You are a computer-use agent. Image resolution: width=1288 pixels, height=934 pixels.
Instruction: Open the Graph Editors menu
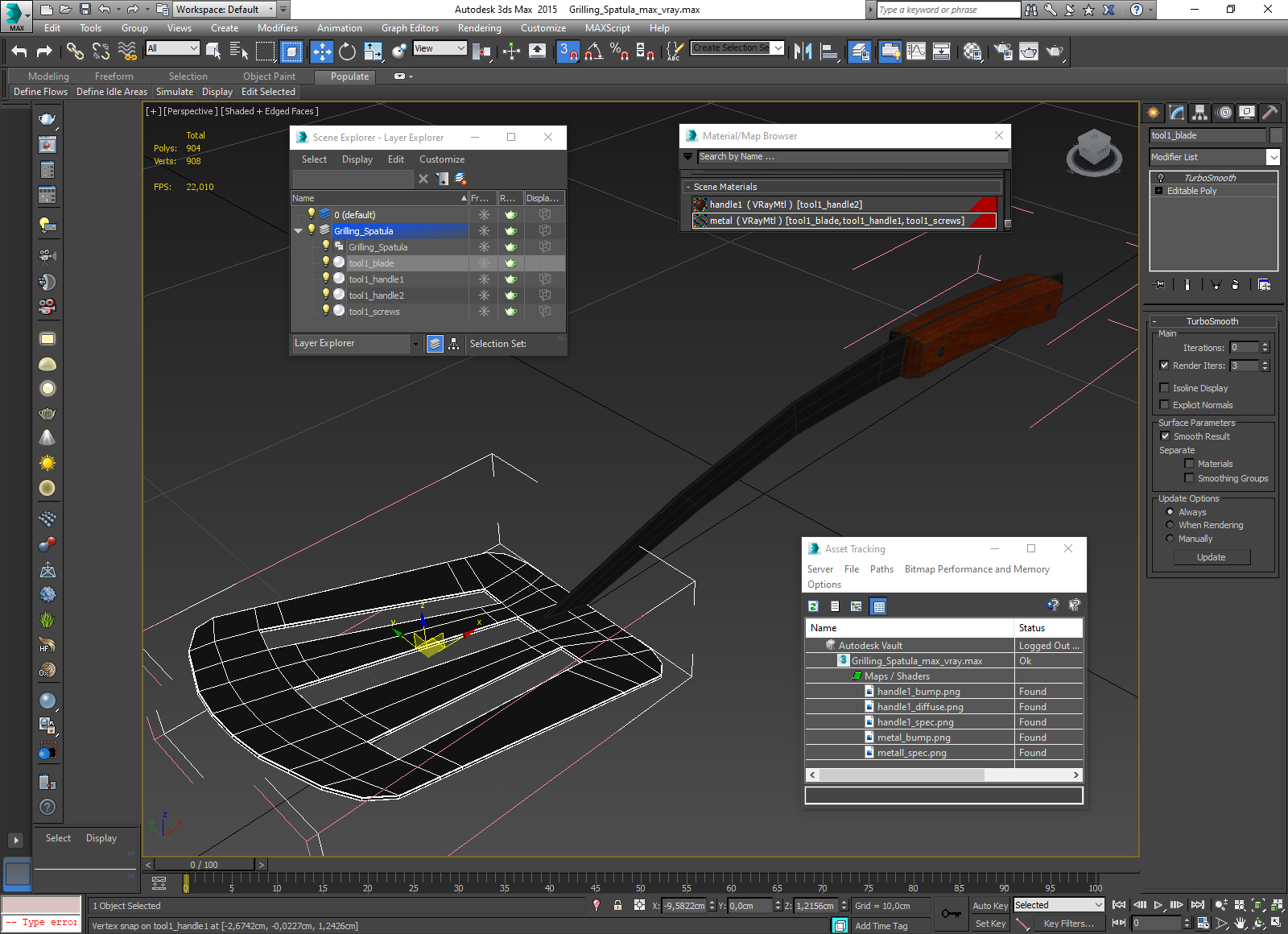pos(410,28)
